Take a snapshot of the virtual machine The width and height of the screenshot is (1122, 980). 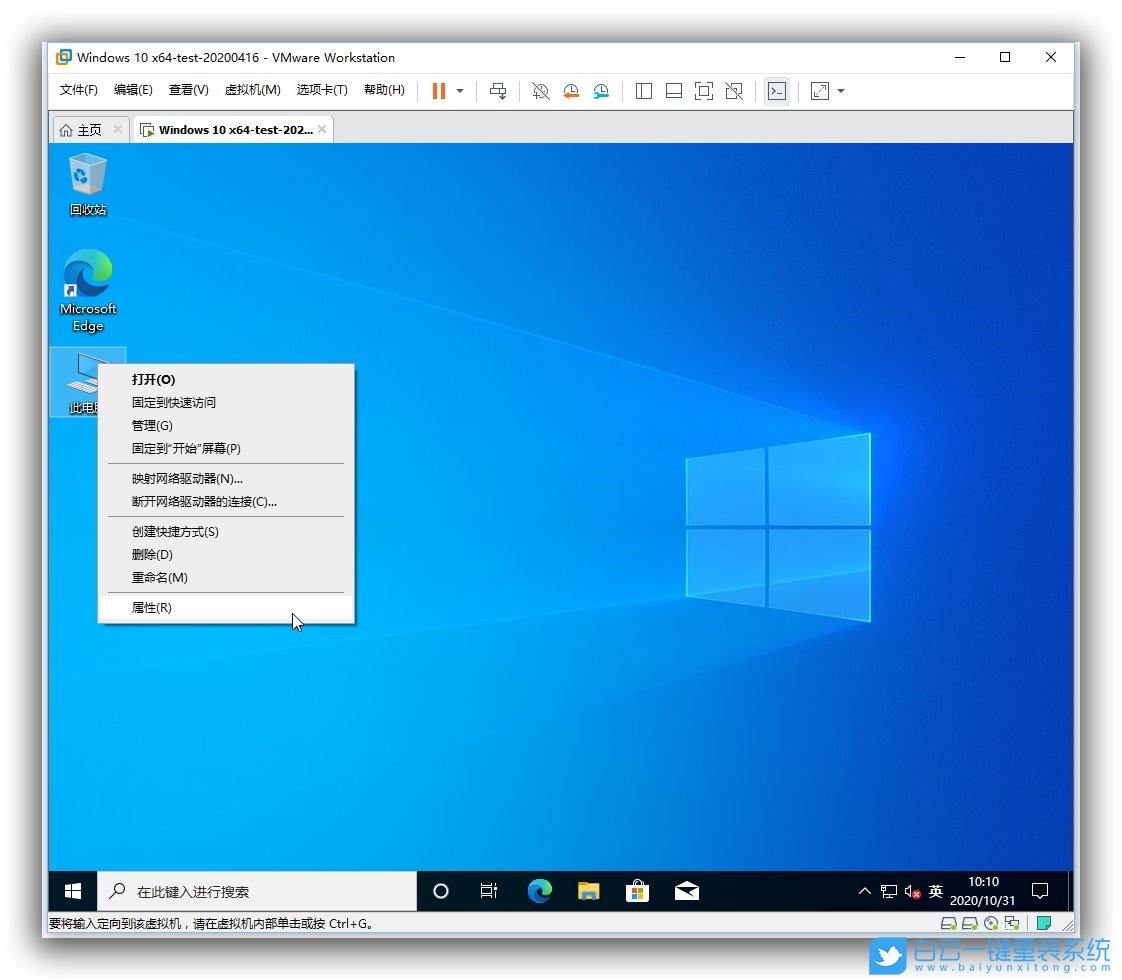(540, 91)
